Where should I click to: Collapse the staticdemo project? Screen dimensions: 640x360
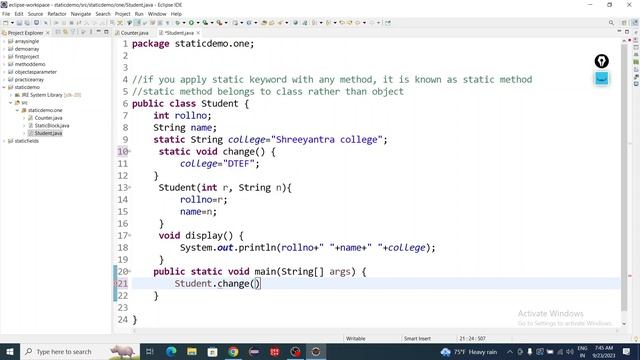4,87
